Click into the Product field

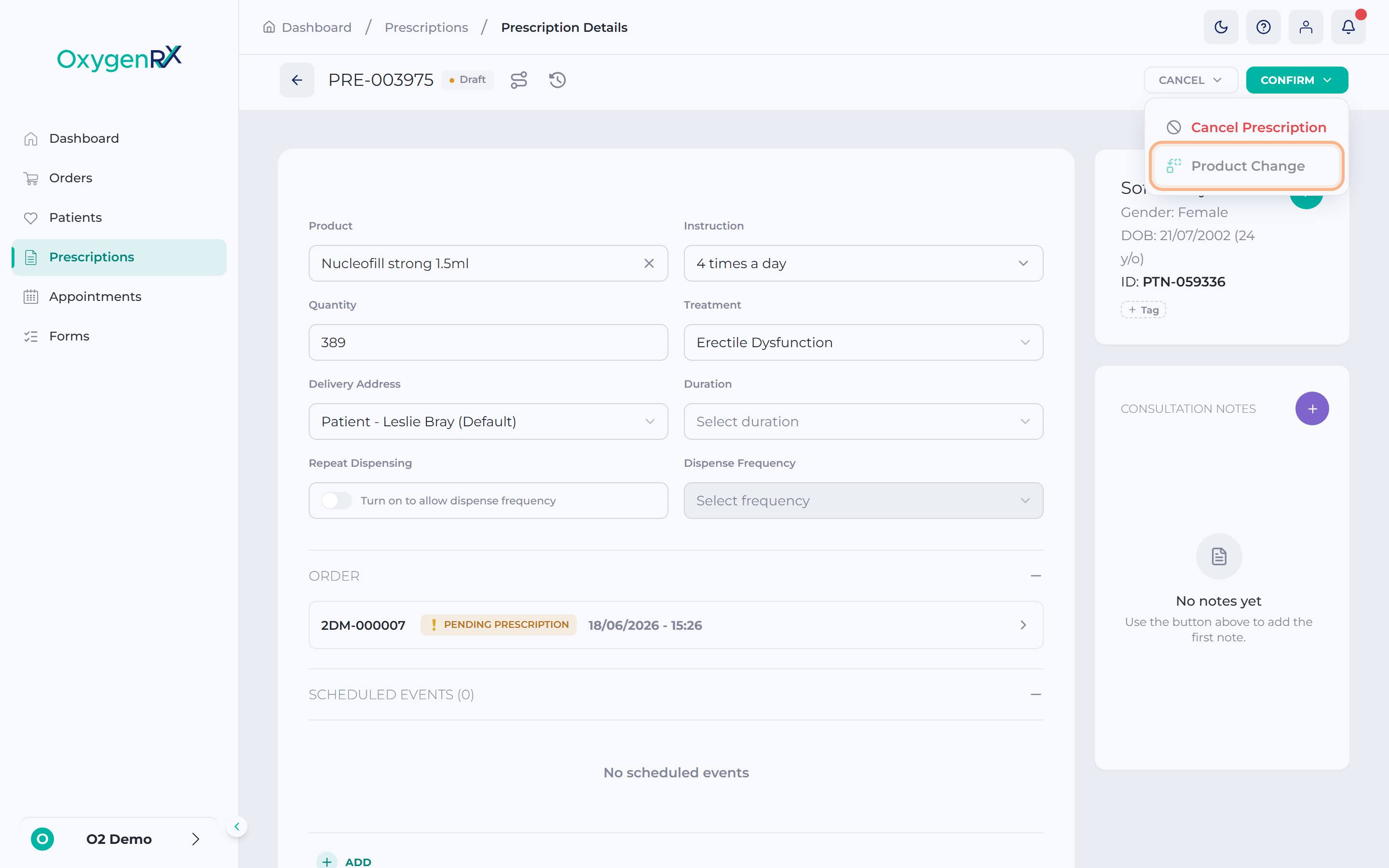pyautogui.click(x=488, y=263)
